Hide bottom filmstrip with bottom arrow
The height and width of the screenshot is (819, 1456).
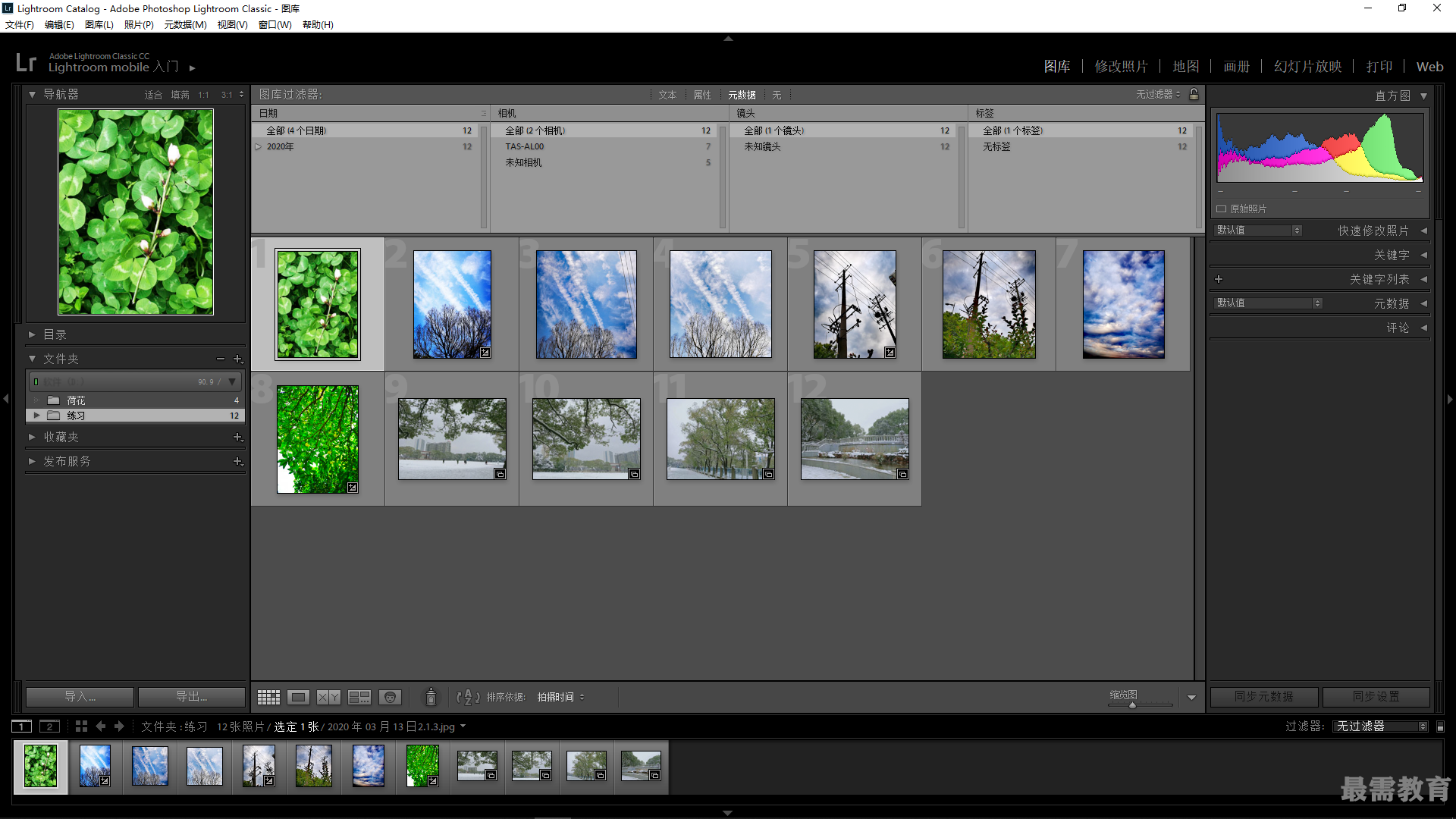coord(728,813)
